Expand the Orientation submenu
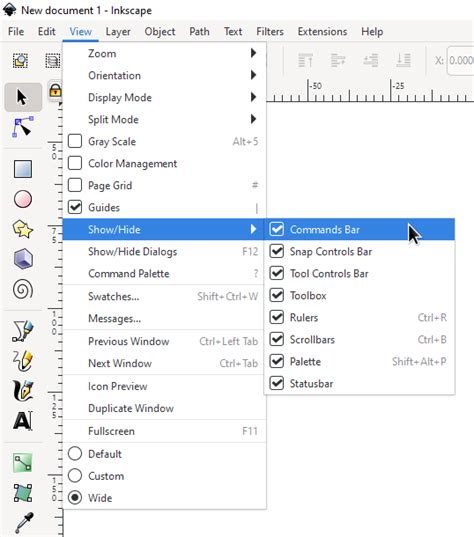Viewport: 474px width, 537px height. [x=164, y=75]
